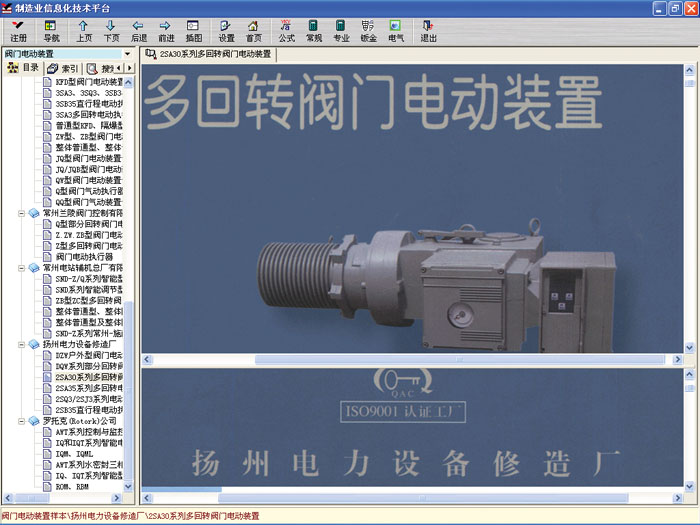Open the 导航 navigation toolbar icon

tap(51, 29)
